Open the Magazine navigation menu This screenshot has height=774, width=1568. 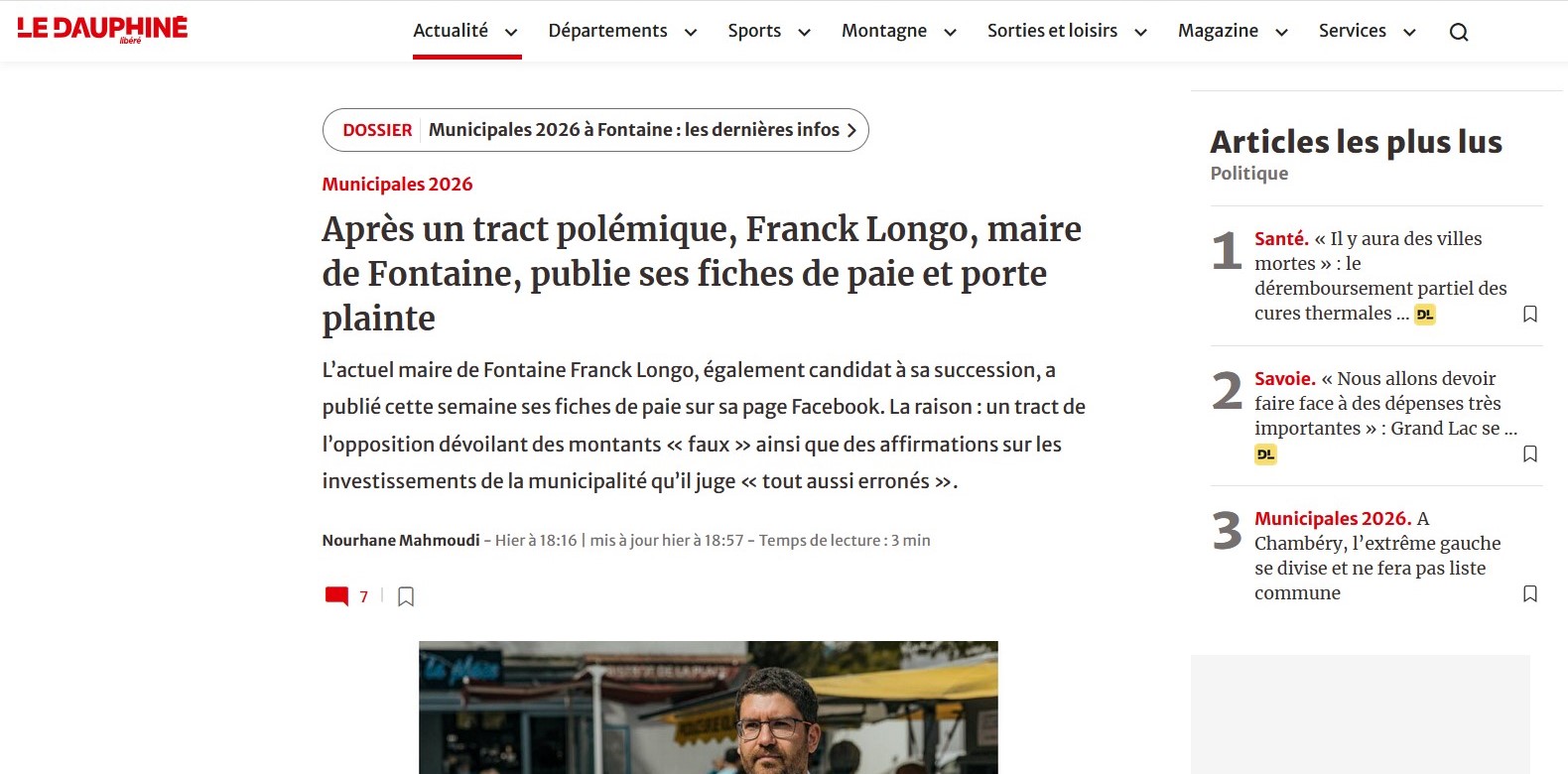click(1218, 31)
